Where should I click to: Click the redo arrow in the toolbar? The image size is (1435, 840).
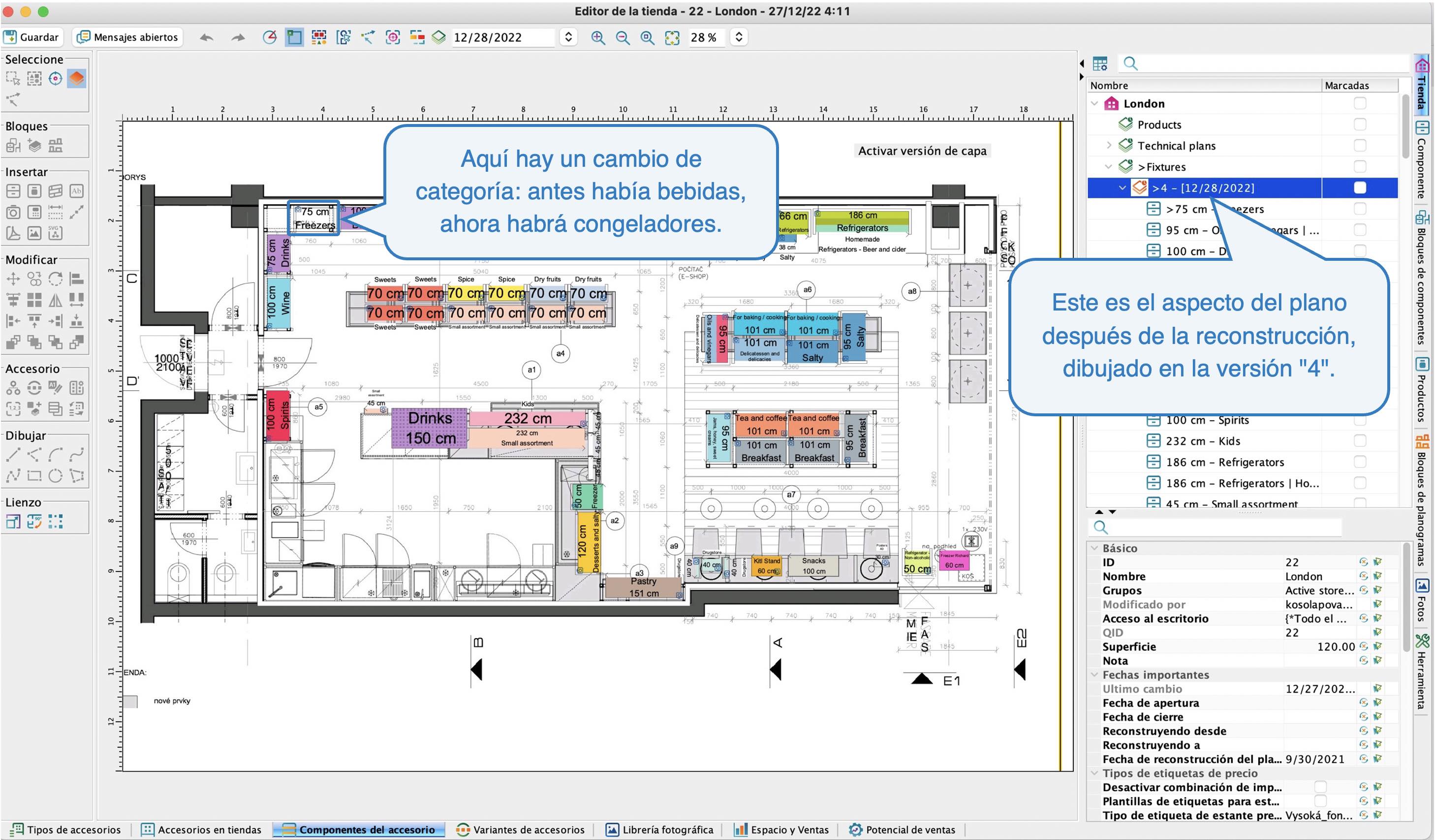click(x=238, y=37)
